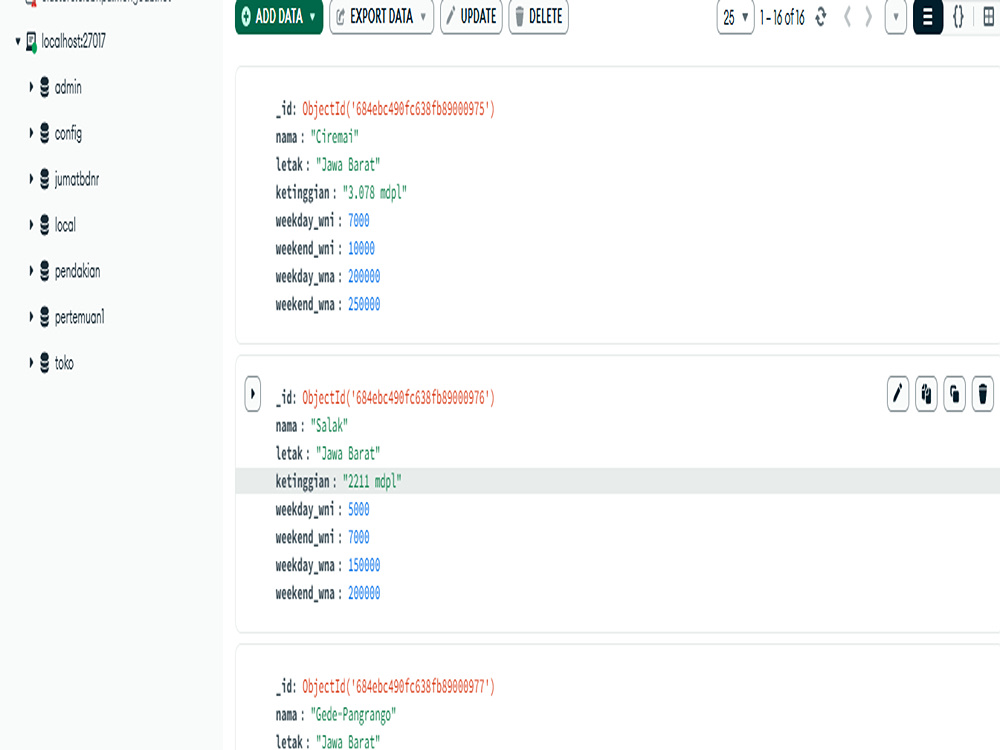Expand the local database
The image size is (1000, 750).
click(x=31, y=224)
